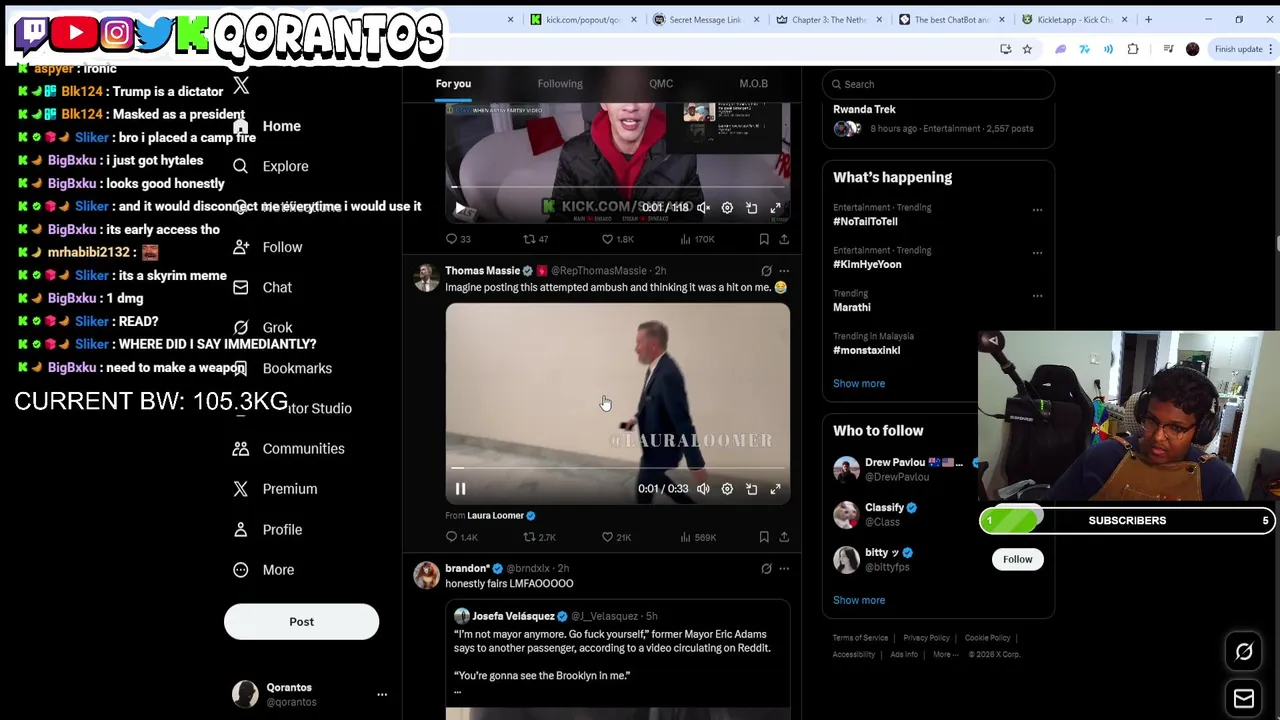Seek on Laura Loomer video progress bar
The image size is (1280, 720).
[617, 468]
